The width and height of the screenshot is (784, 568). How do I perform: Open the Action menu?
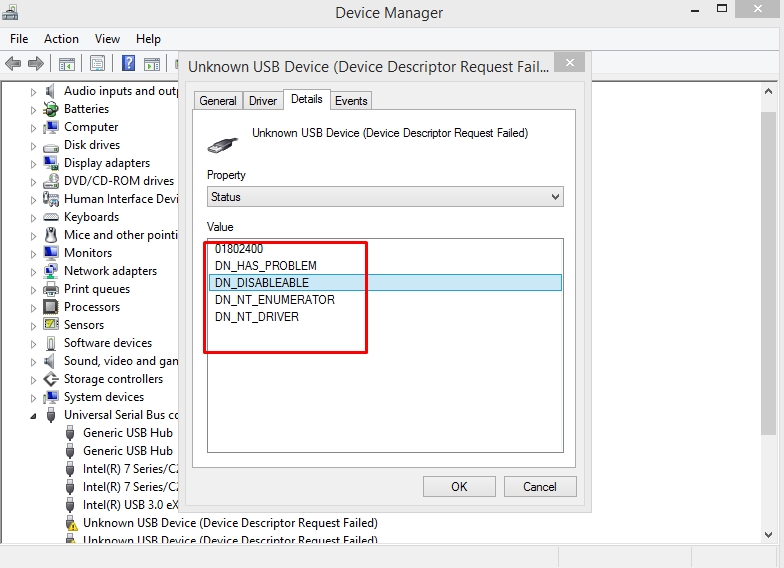[x=61, y=39]
